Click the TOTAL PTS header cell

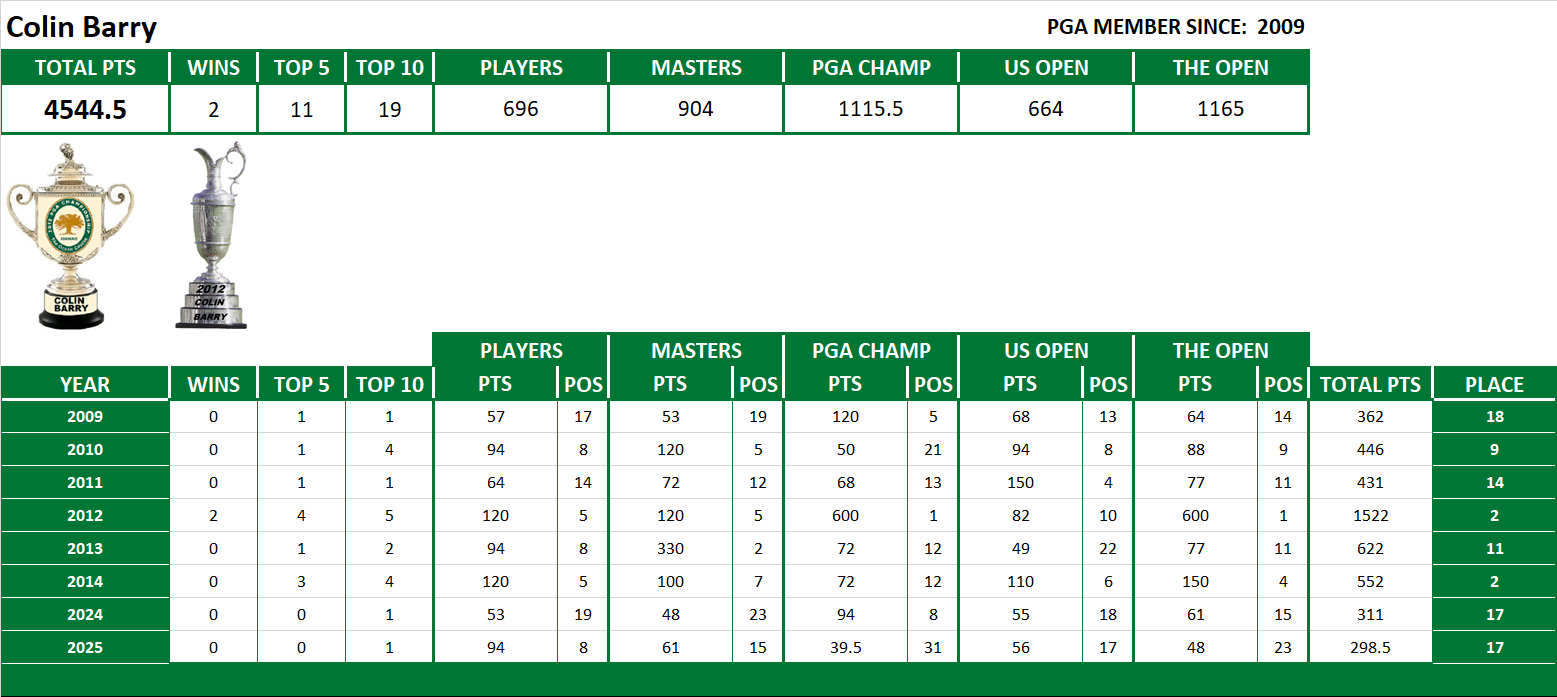pyautogui.click(x=86, y=67)
